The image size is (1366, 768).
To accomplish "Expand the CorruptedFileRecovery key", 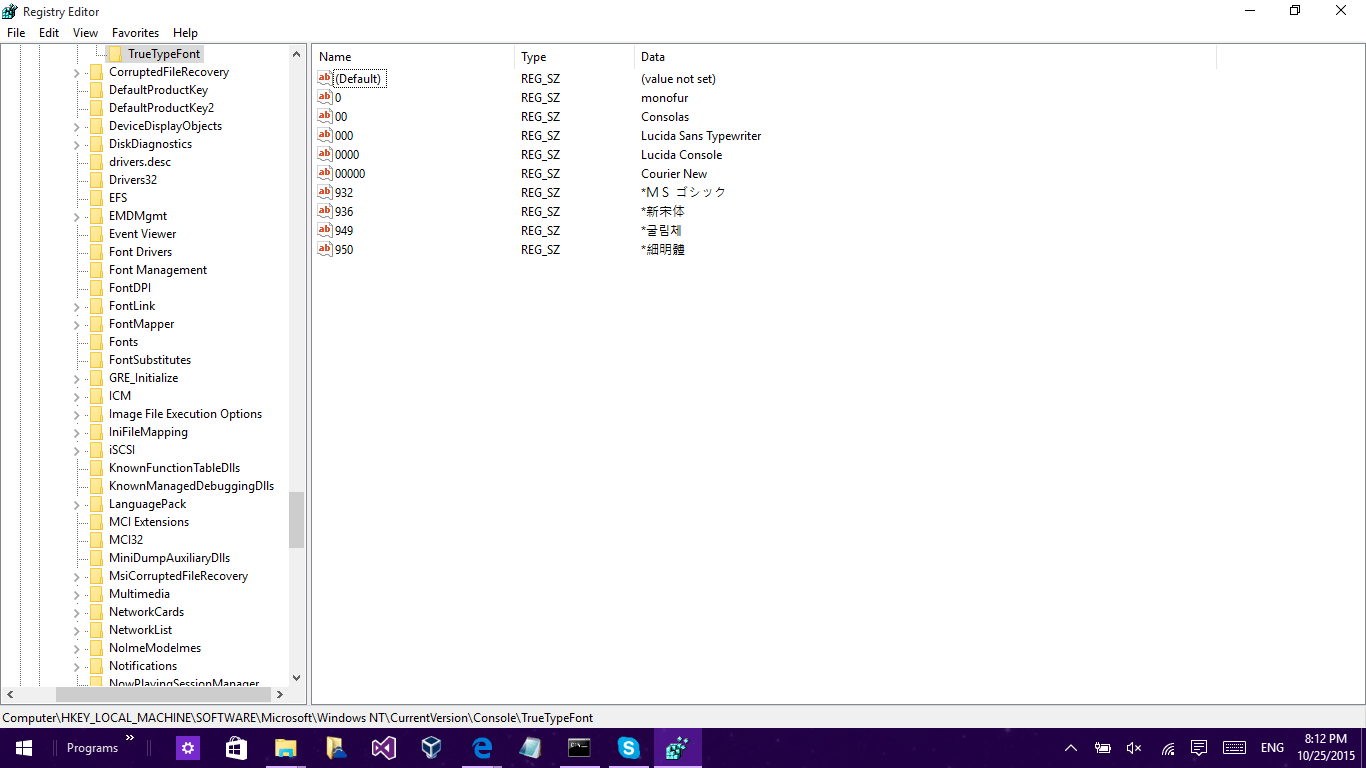I will coord(77,73).
